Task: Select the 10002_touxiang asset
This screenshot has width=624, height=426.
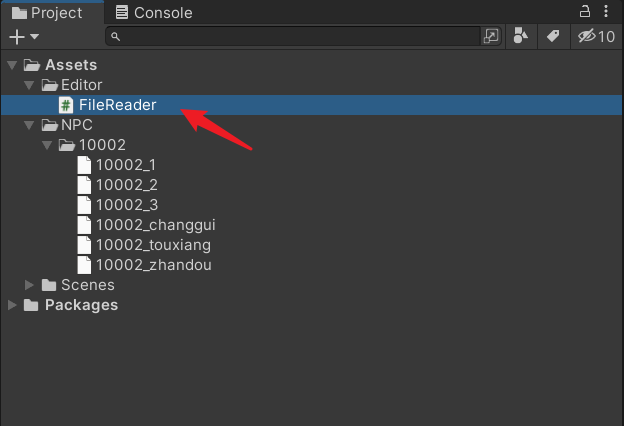Action: coord(153,245)
